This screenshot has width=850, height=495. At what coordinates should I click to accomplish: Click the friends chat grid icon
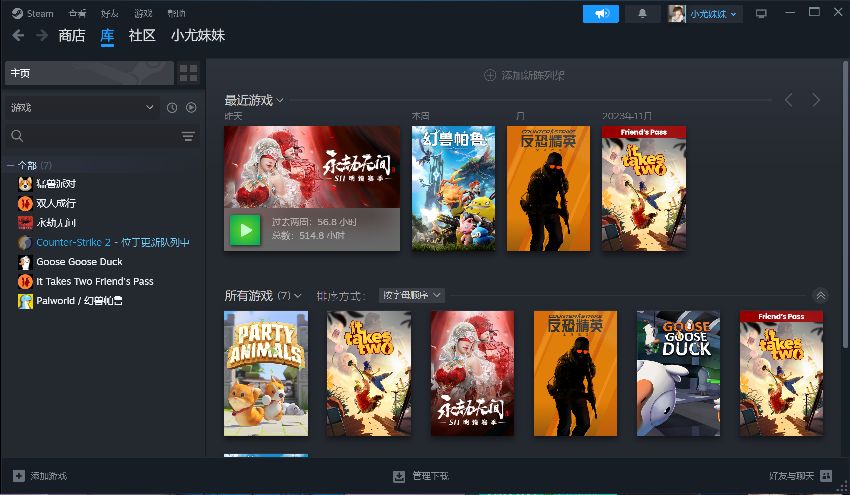(x=826, y=476)
